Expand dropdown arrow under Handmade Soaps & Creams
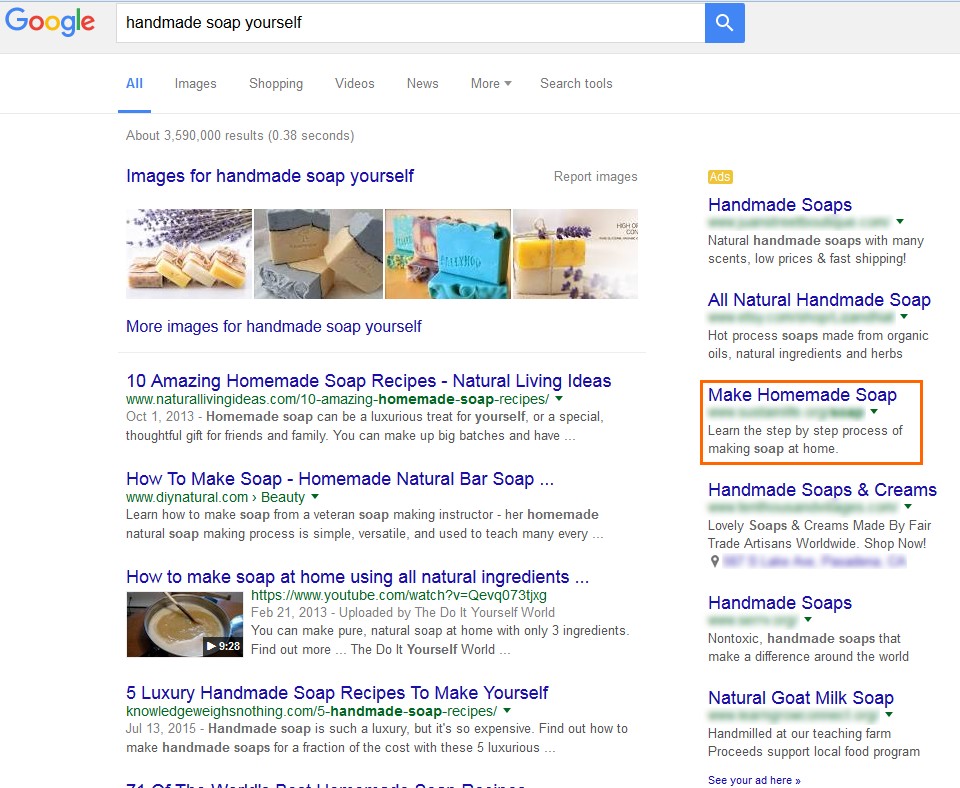Image resolution: width=960 pixels, height=788 pixels. pyautogui.click(x=908, y=506)
